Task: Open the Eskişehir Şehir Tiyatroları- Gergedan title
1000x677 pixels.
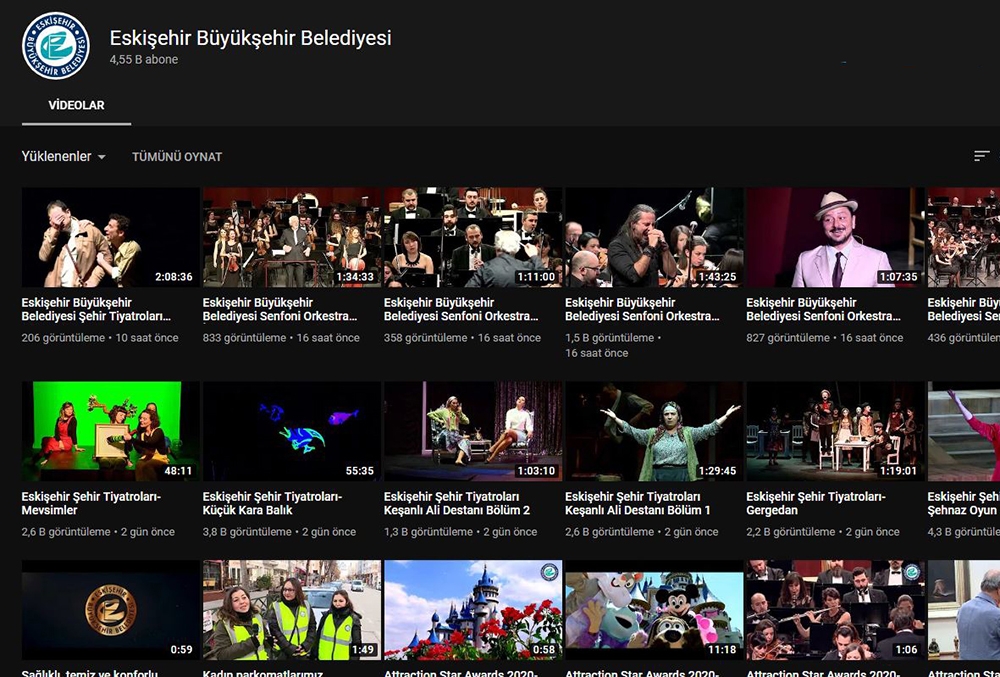Action: (x=816, y=503)
